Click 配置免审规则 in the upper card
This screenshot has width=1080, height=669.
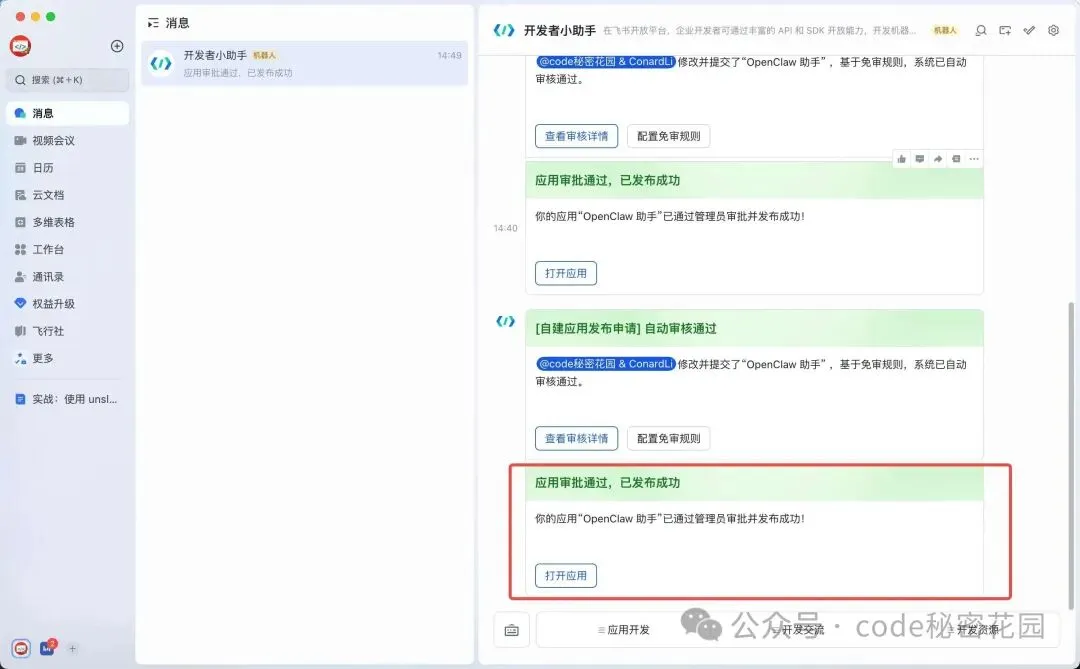click(x=668, y=136)
